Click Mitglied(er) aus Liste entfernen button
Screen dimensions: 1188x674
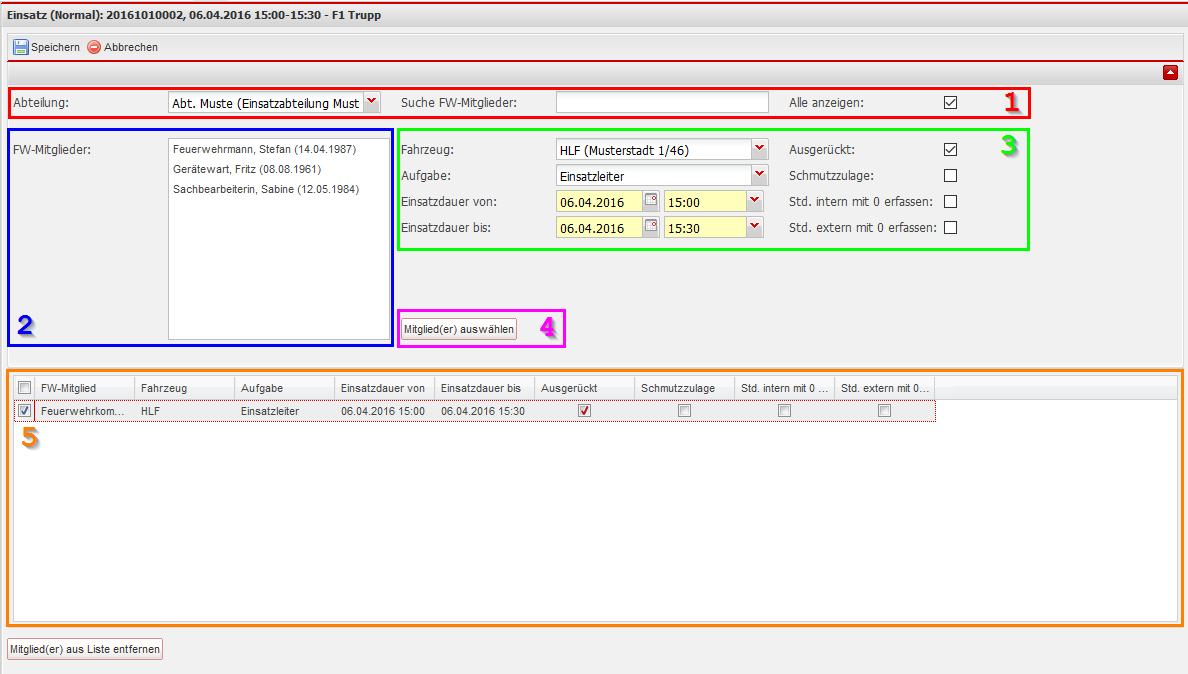[84, 649]
